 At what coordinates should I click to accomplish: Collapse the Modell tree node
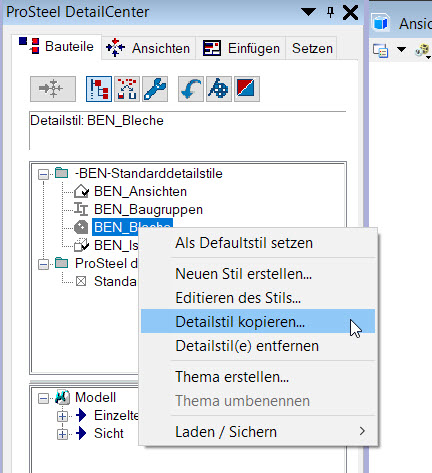tap(43, 398)
